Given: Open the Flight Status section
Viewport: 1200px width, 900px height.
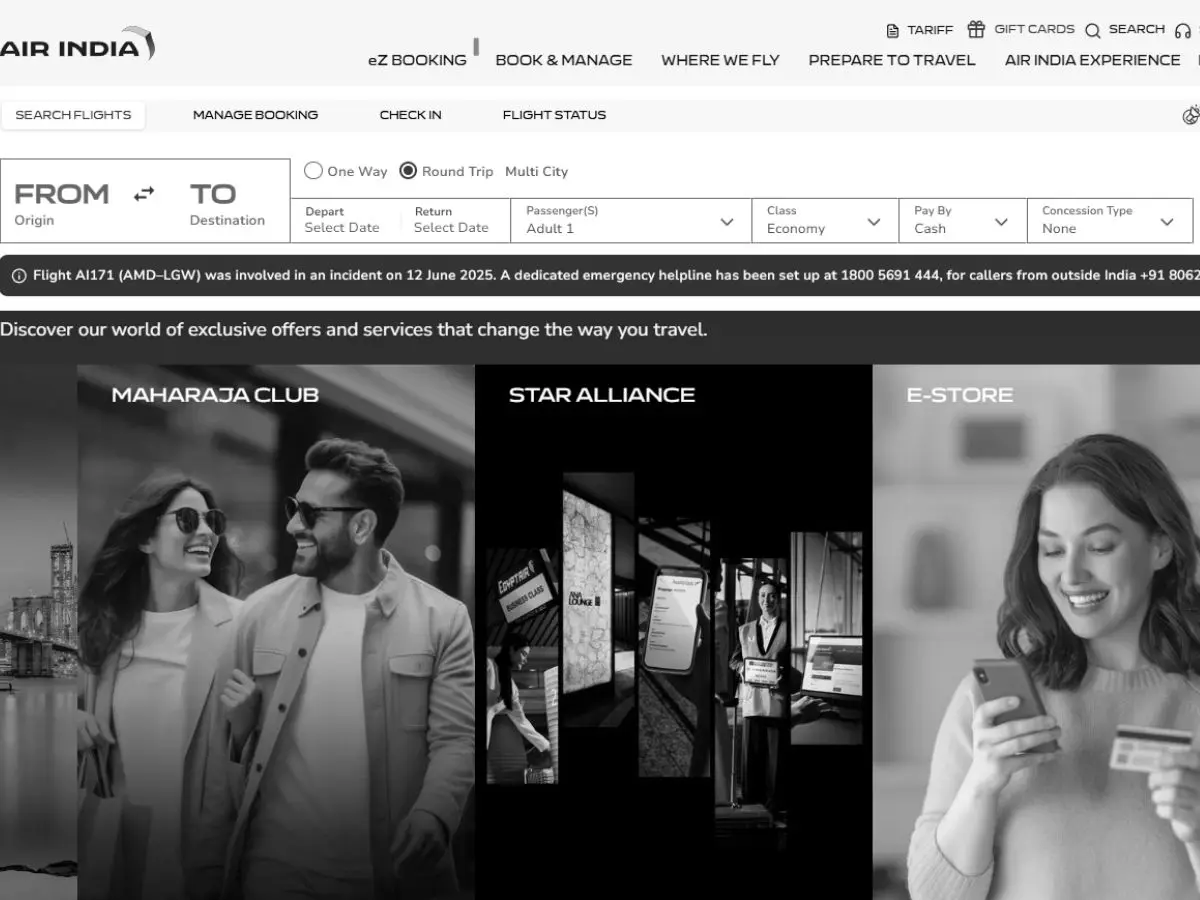Looking at the screenshot, I should pos(554,115).
